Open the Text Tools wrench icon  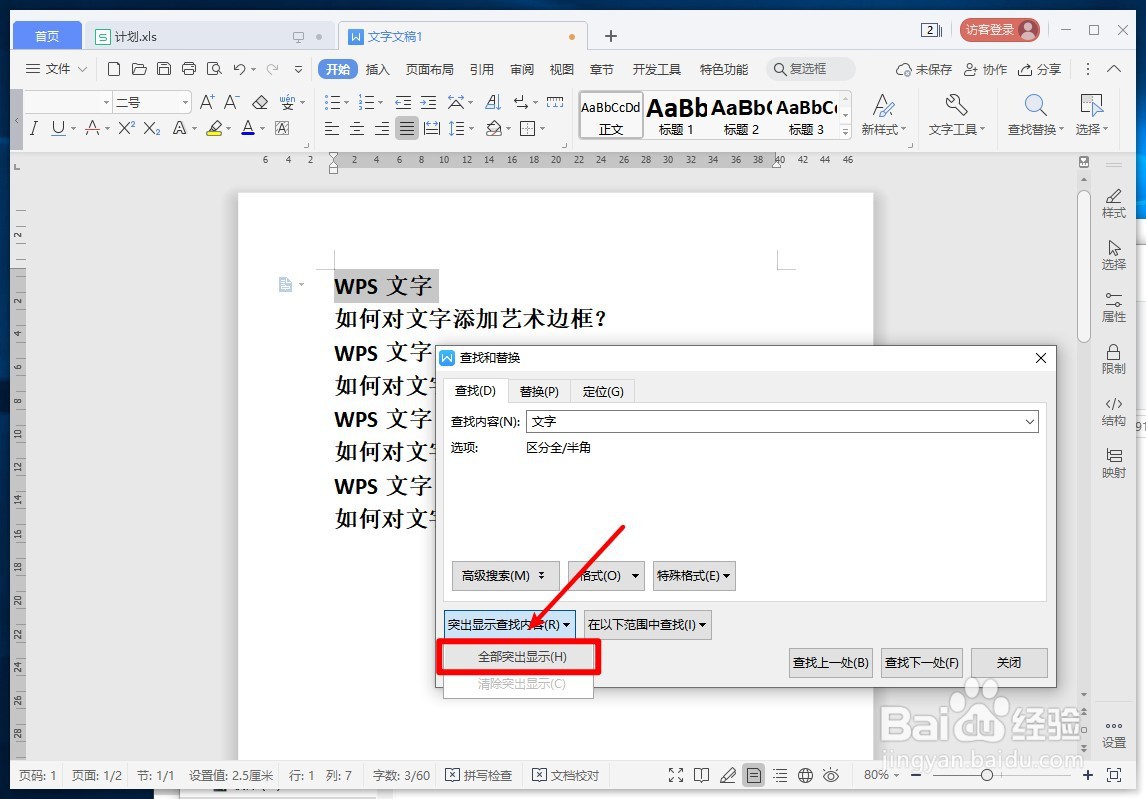(957, 115)
